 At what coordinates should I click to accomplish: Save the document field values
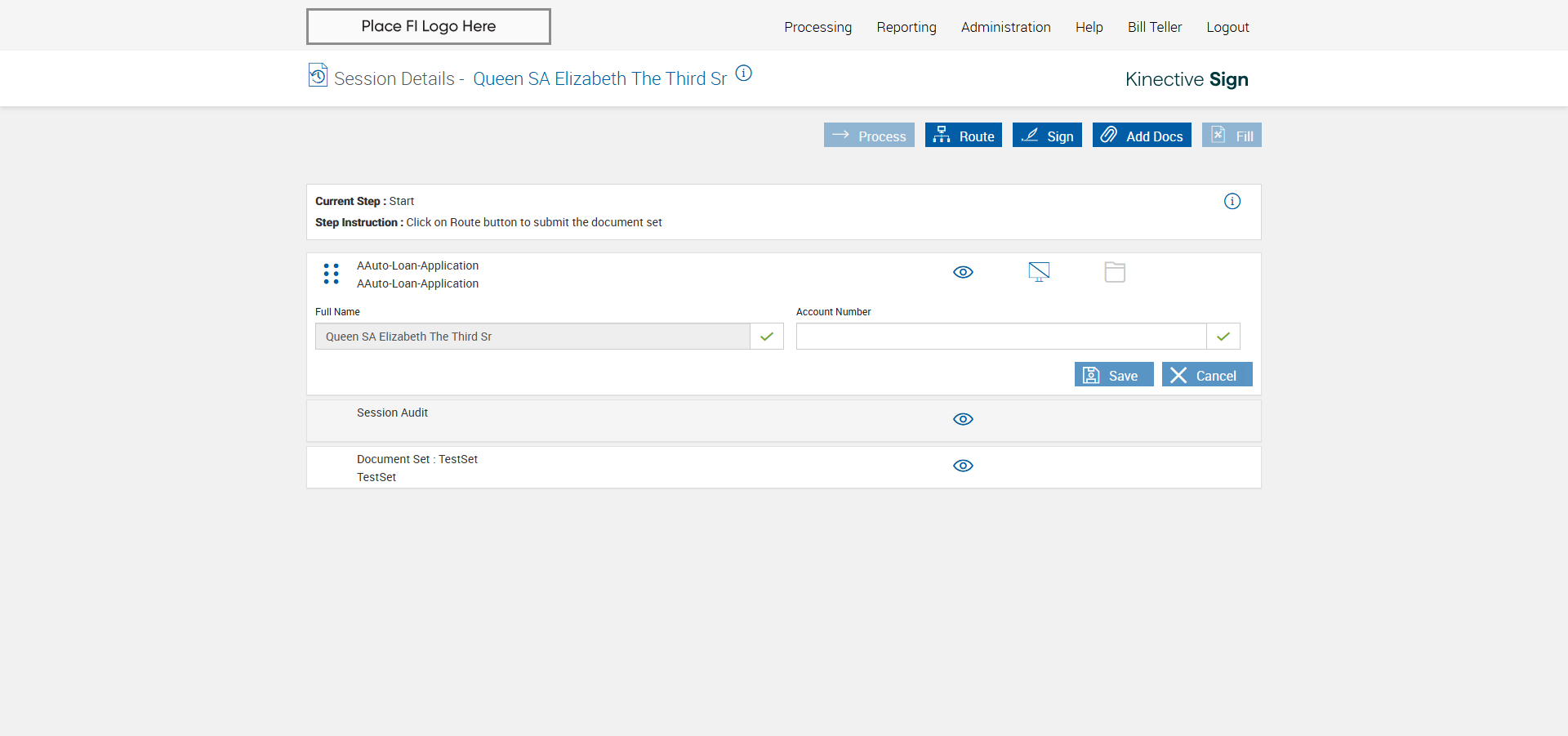click(1113, 375)
